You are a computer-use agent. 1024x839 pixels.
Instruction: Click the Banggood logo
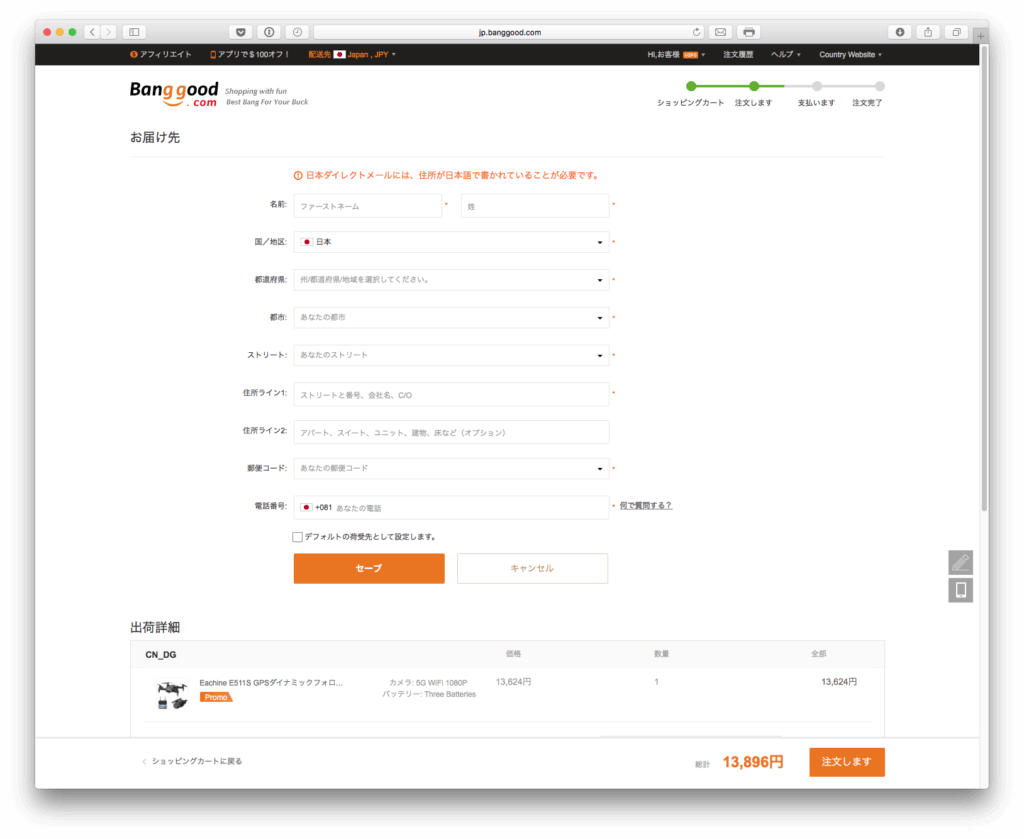coord(174,94)
